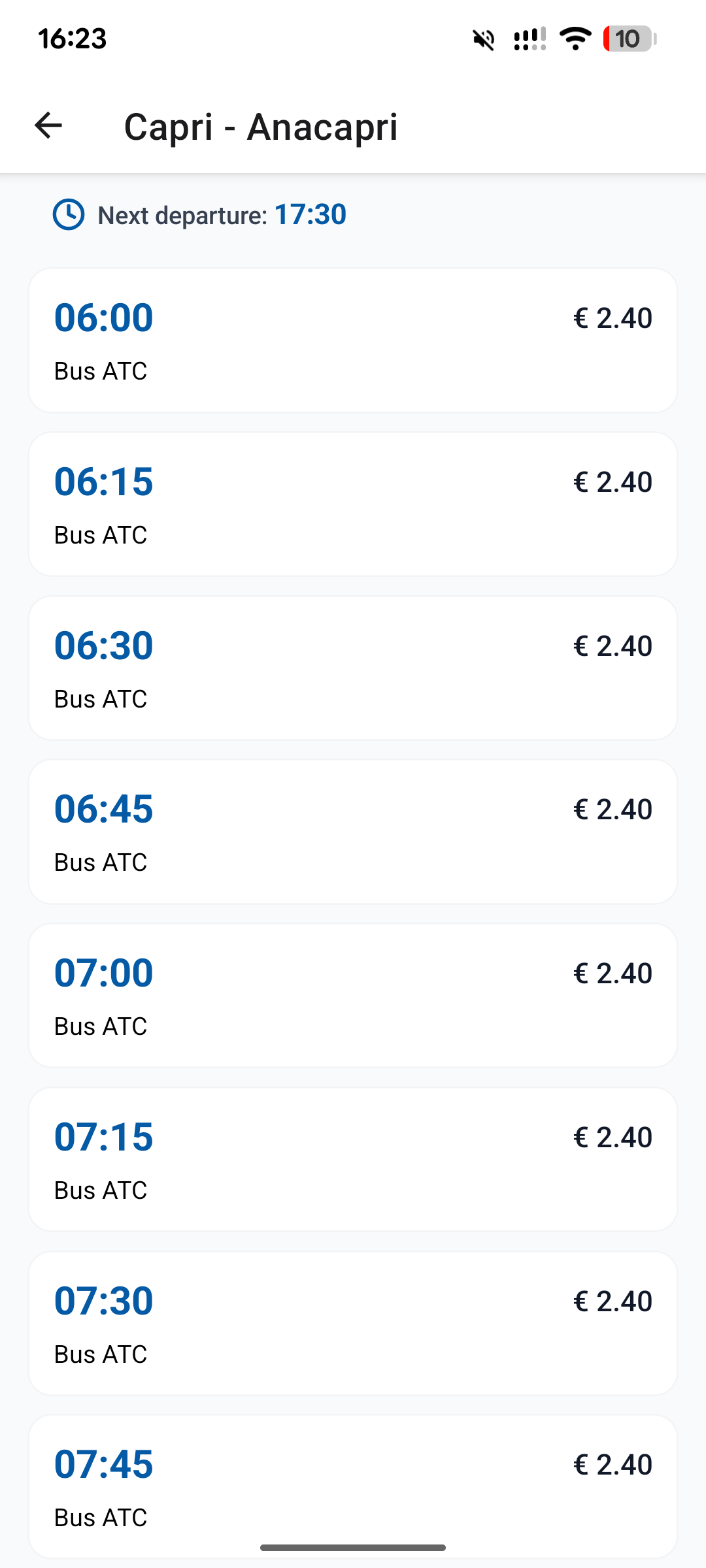This screenshot has width=706, height=1568.
Task: Tap the € 2.40 price on 06:00 card
Action: point(613,318)
